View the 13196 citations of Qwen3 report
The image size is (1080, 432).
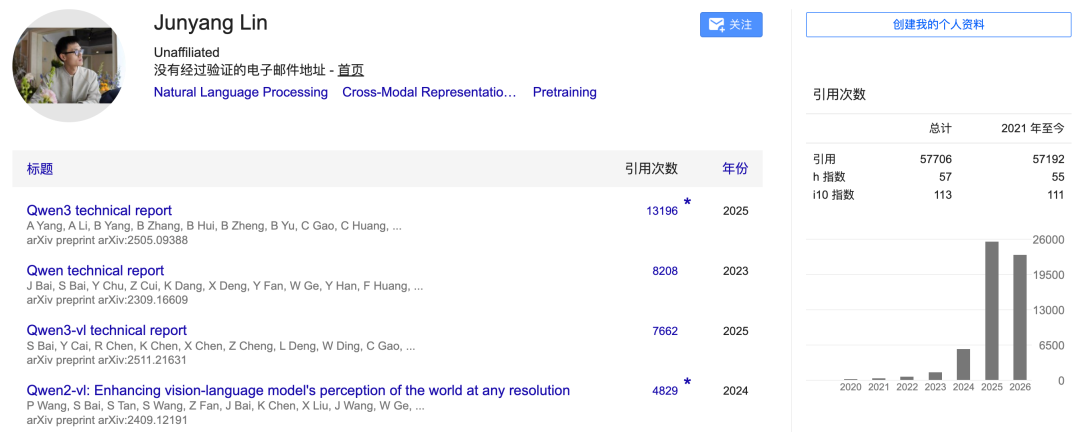click(x=662, y=211)
